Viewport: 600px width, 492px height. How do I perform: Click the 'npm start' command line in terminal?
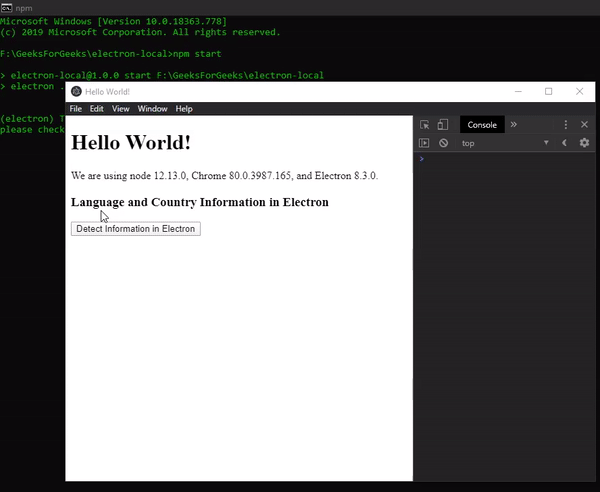111,54
